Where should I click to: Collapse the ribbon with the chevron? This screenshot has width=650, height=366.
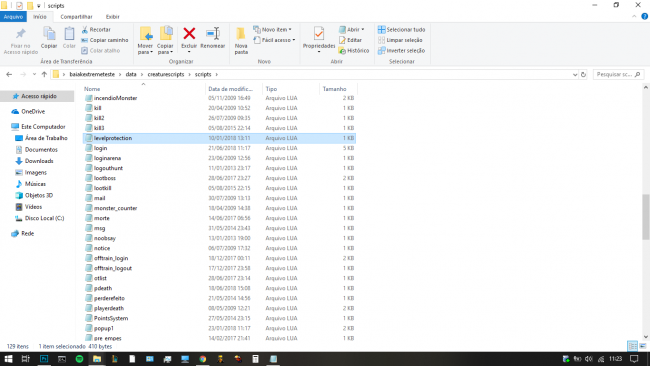click(634, 17)
